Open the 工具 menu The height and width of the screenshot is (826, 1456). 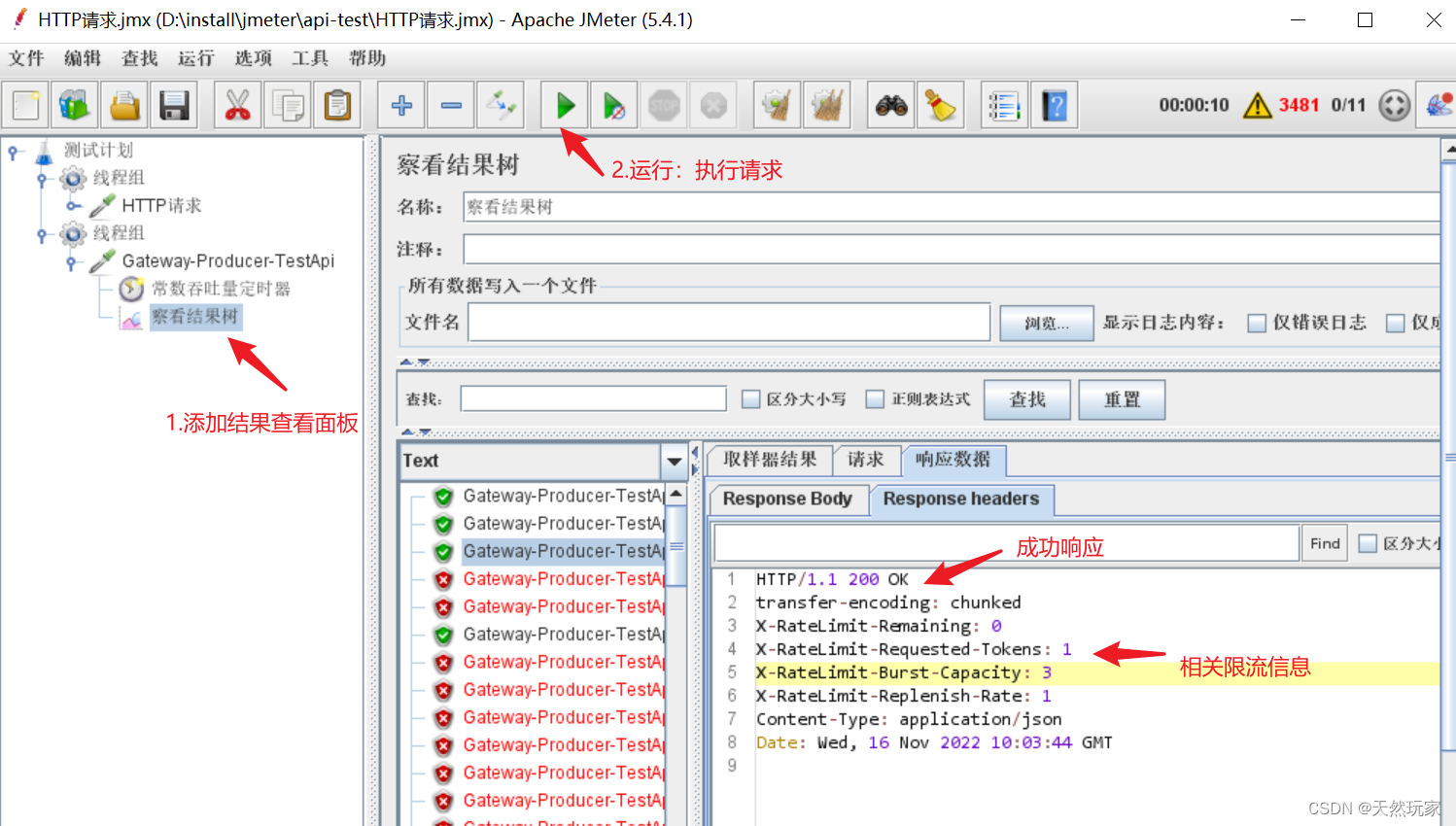(310, 58)
